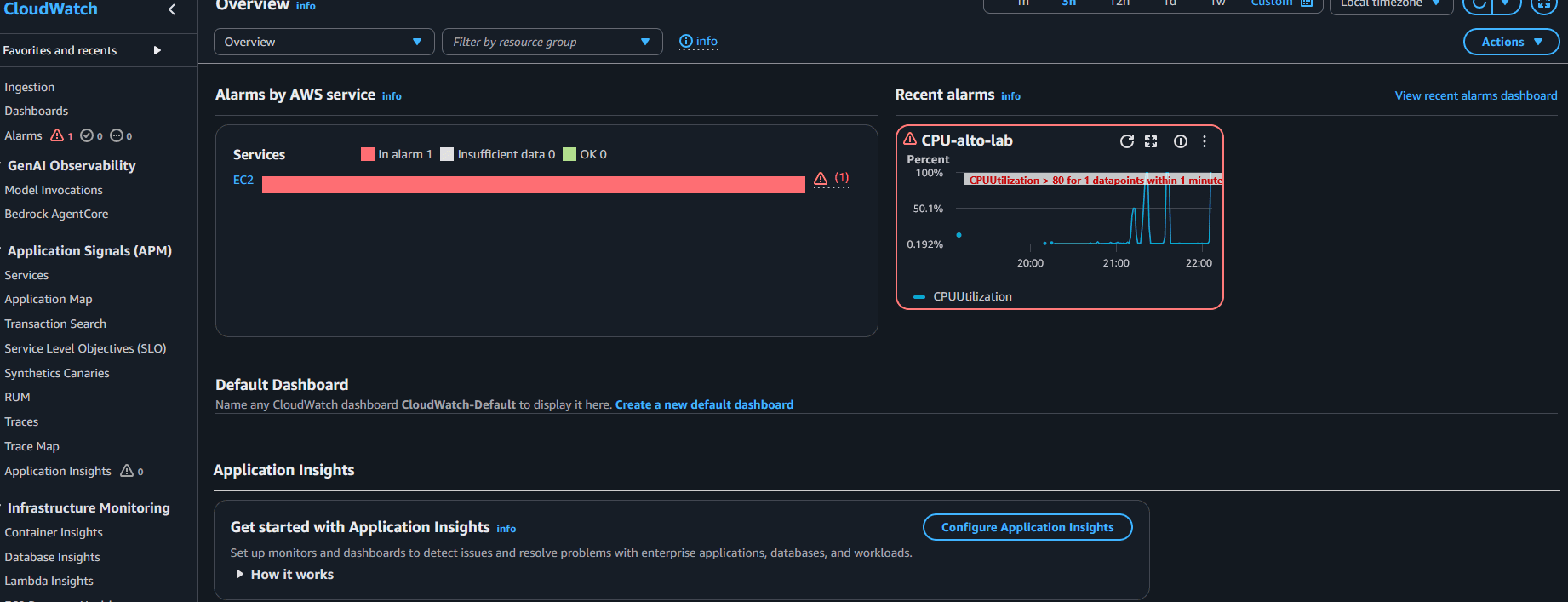The image size is (1568, 602).
Task: Expand Favorites and recents
Action: 157,50
